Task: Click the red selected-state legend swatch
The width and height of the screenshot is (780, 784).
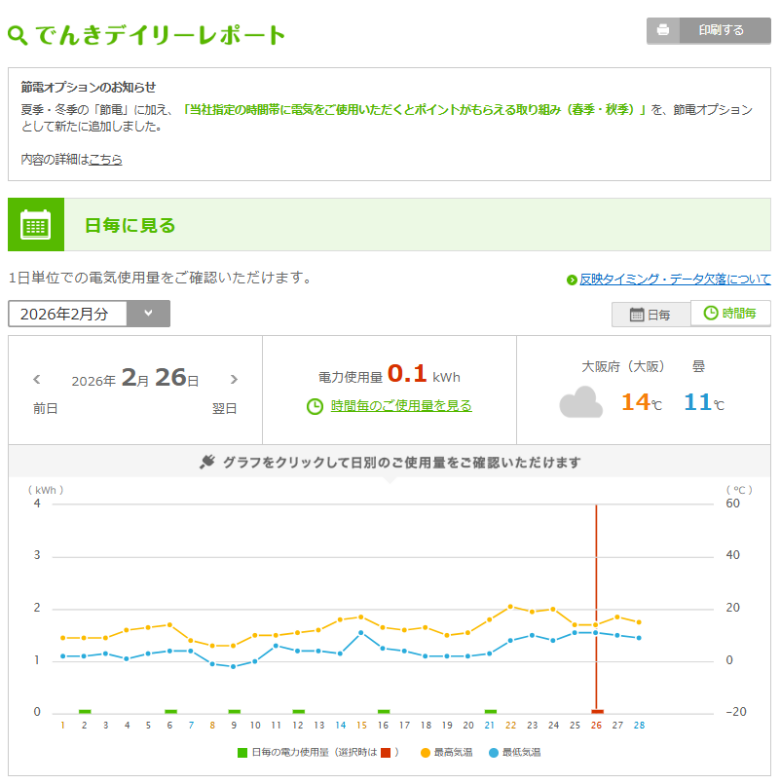Action: pos(386,752)
